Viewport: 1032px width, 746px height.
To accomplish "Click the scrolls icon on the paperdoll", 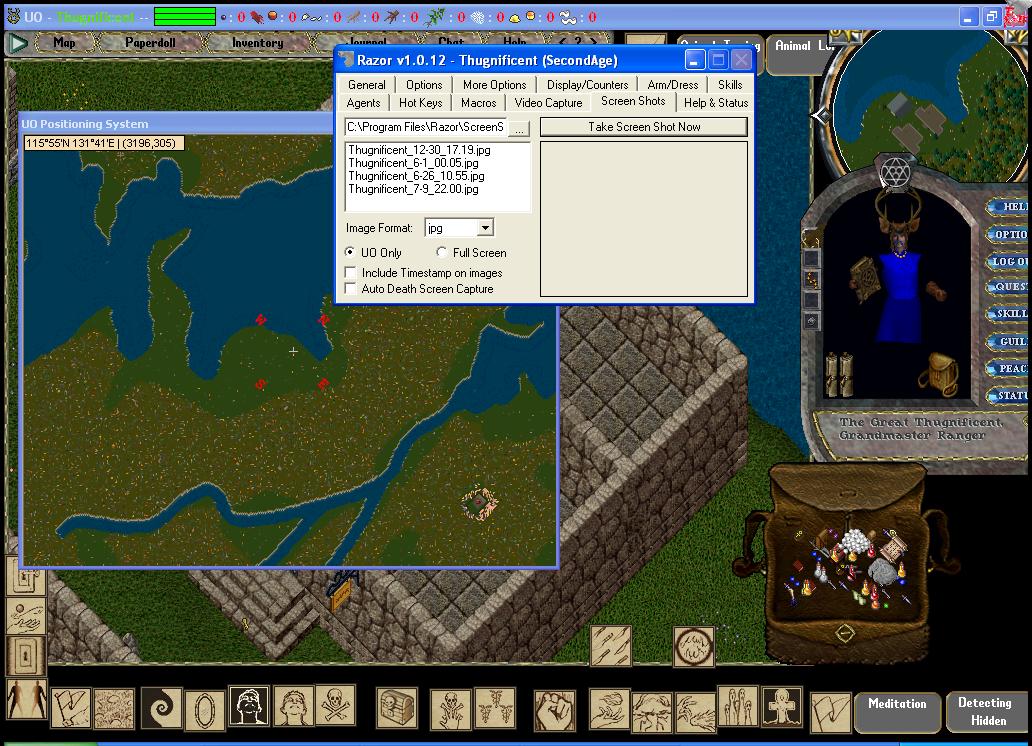I will 839,373.
